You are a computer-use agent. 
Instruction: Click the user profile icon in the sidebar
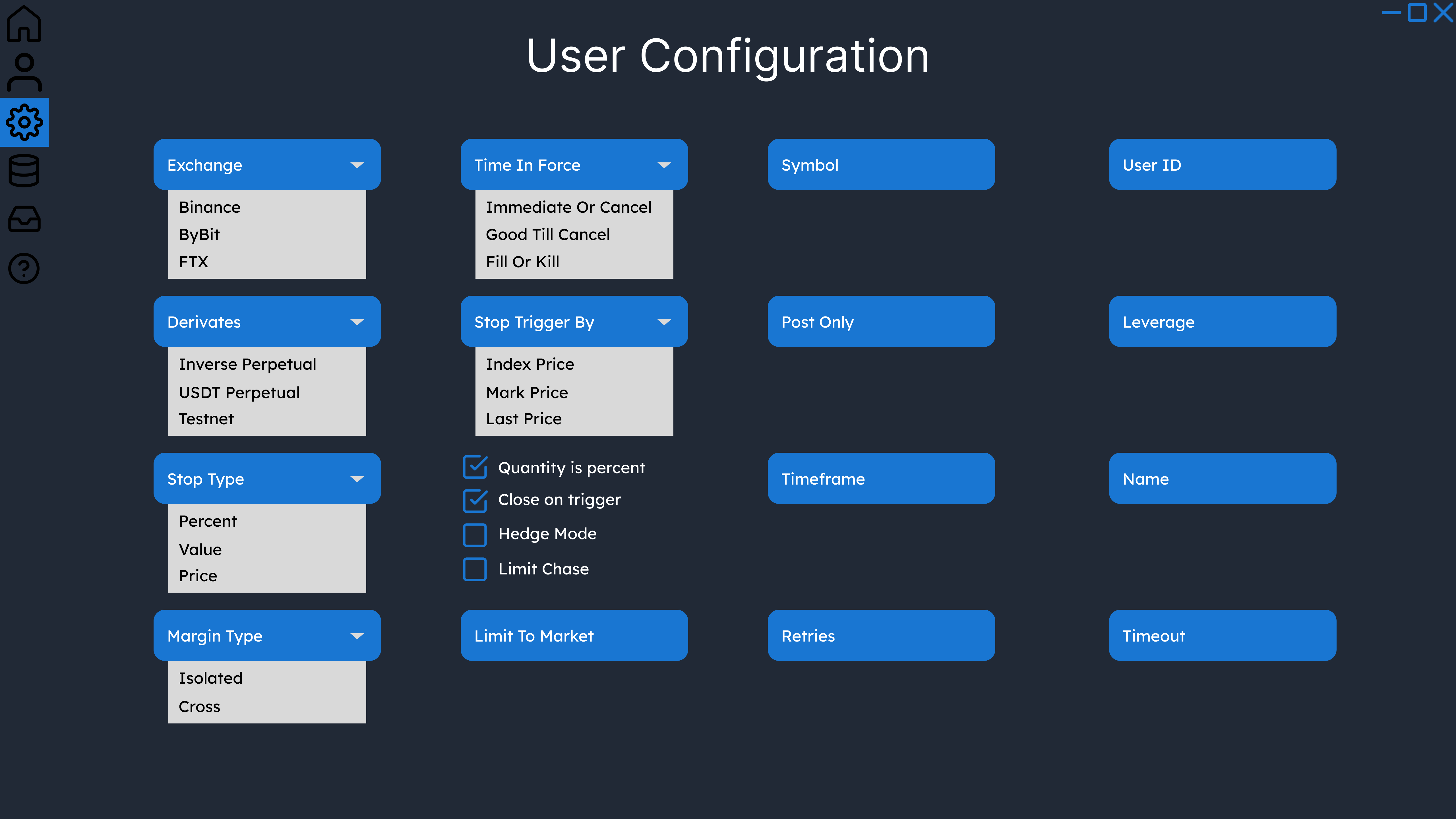(24, 72)
